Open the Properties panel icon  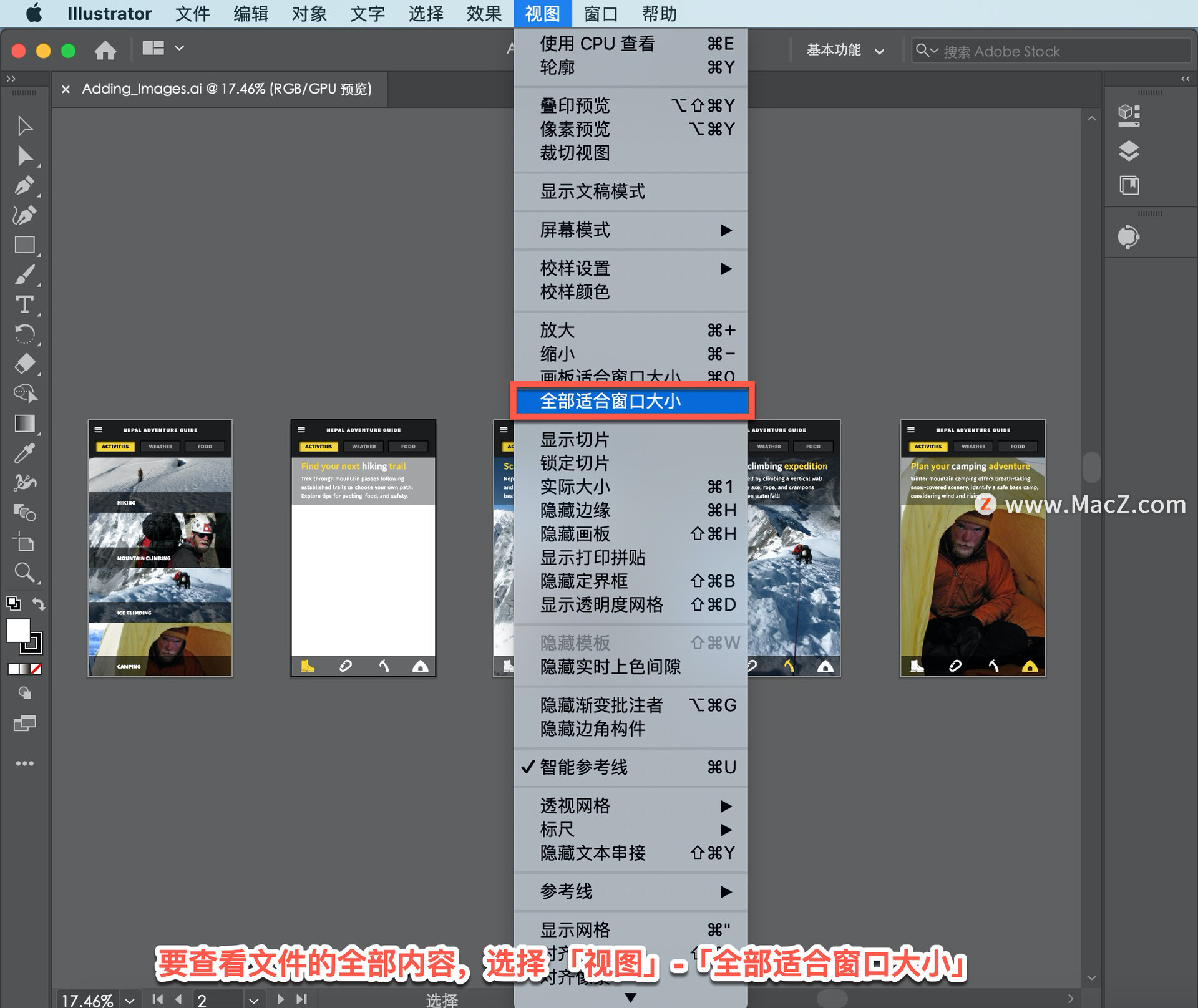coord(1129,115)
